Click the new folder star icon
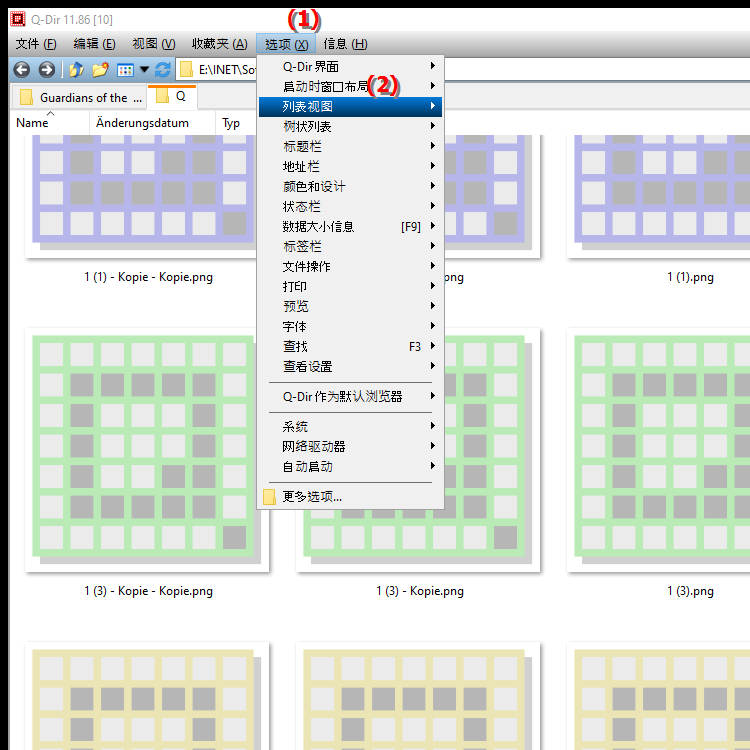Screen dimensions: 750x750 click(x=100, y=70)
